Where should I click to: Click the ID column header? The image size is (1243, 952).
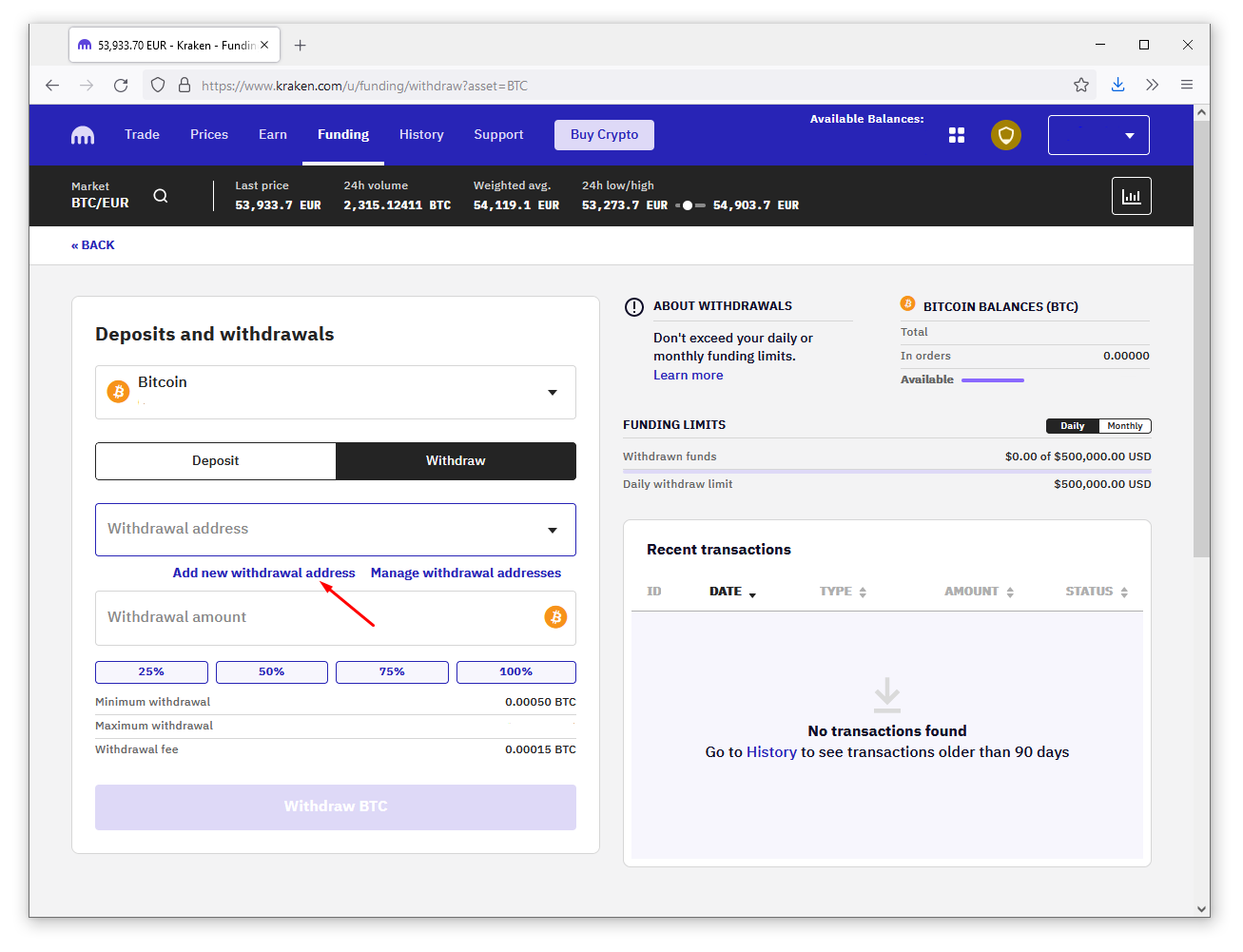654,592
